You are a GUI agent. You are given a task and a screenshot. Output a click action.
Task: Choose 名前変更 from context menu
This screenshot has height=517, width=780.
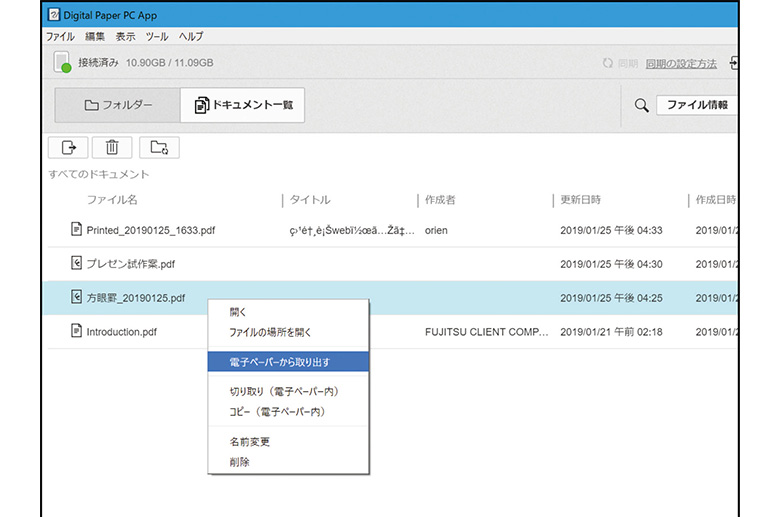pyautogui.click(x=249, y=441)
